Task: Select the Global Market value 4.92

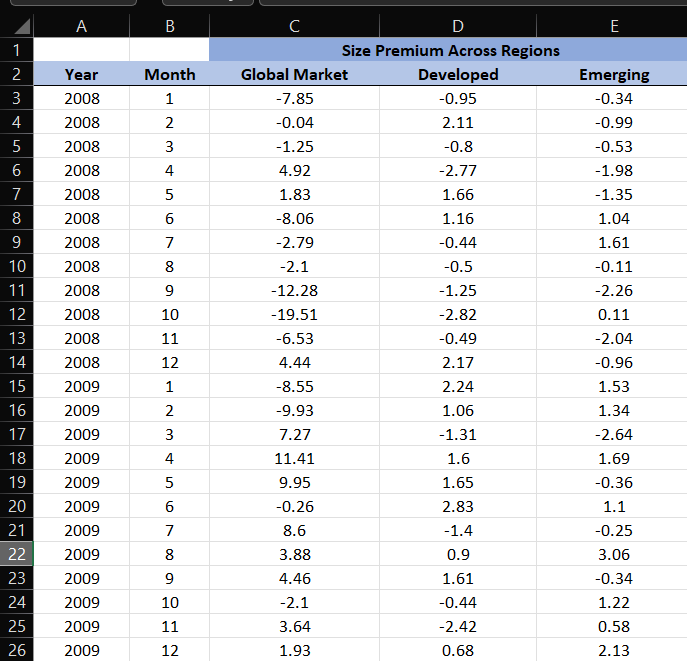Action: tap(294, 170)
